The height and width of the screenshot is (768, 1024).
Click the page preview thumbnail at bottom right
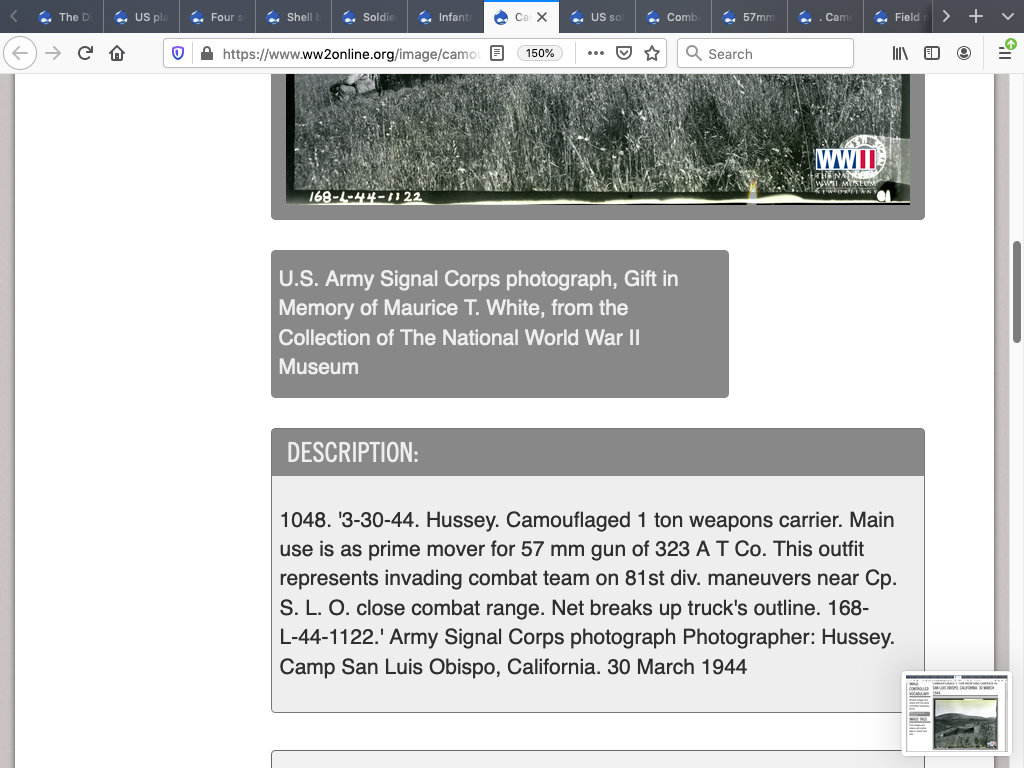(957, 711)
